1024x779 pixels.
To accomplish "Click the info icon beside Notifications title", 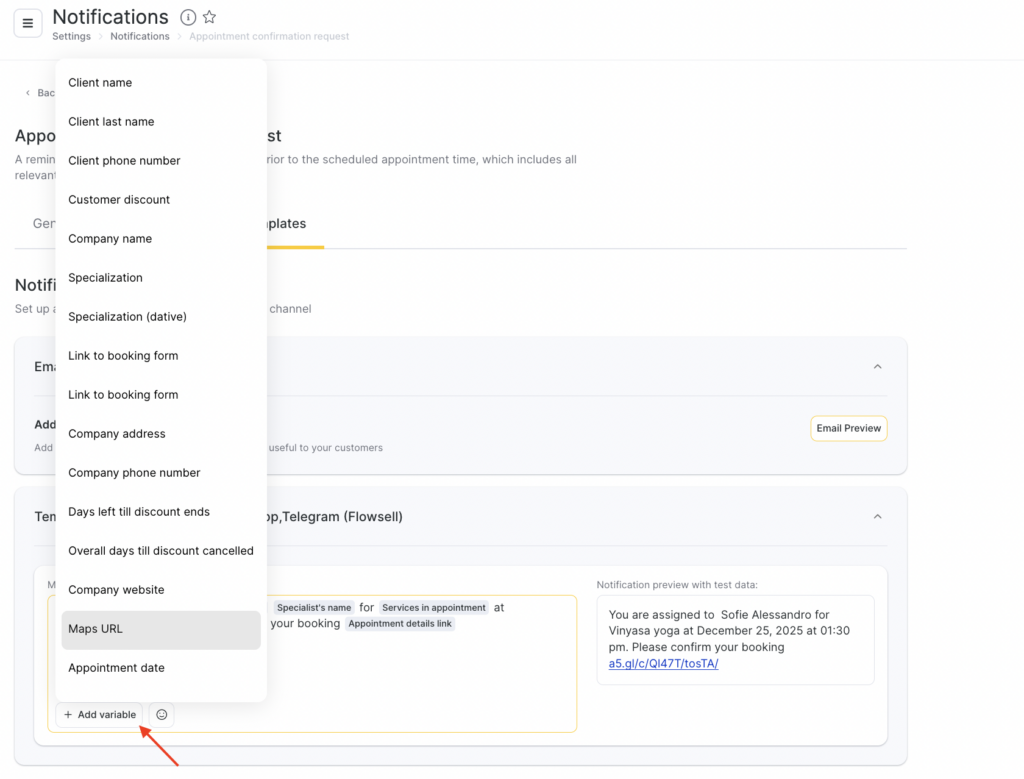I will (188, 17).
